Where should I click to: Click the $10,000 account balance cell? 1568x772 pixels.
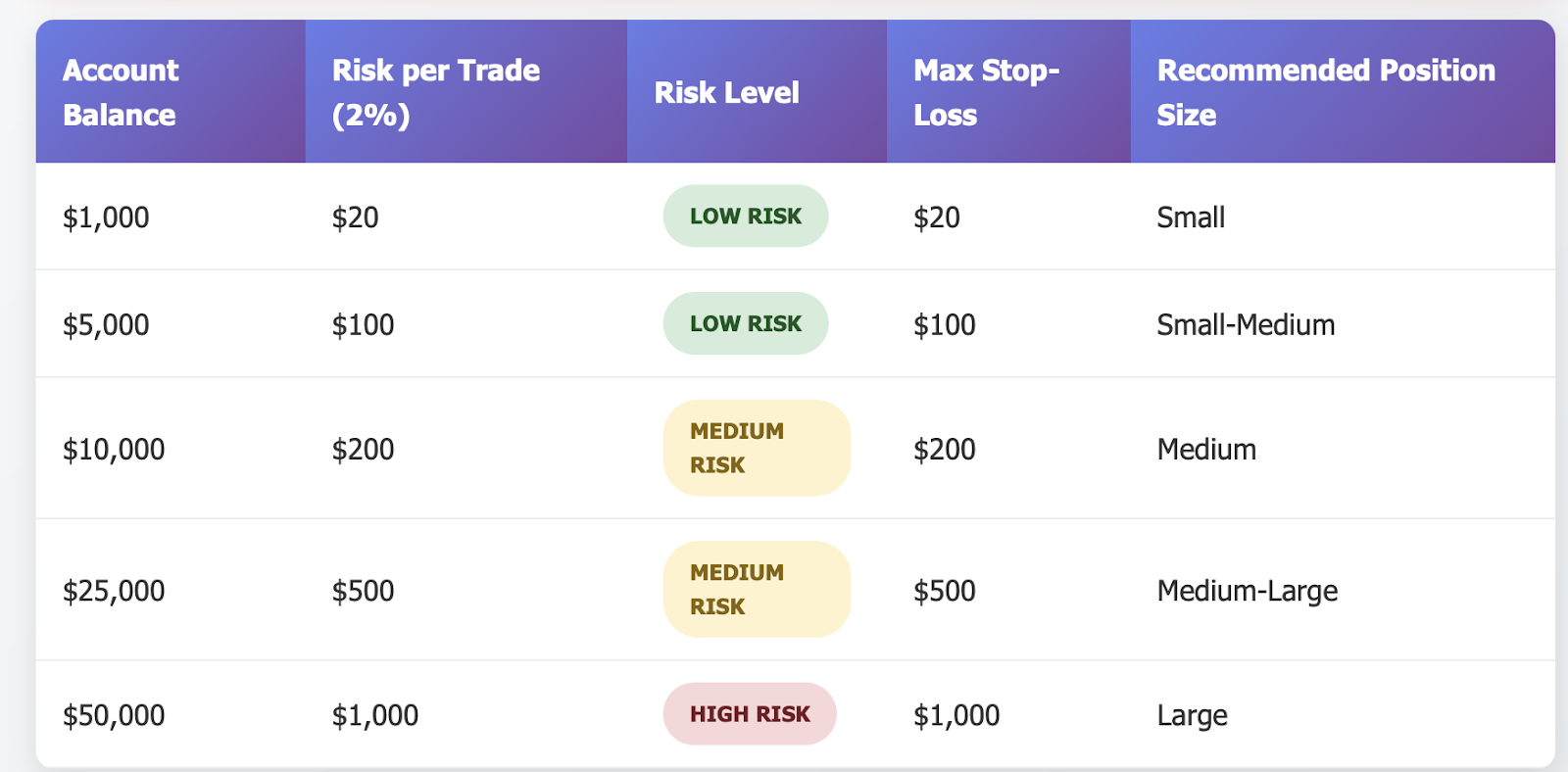(114, 450)
